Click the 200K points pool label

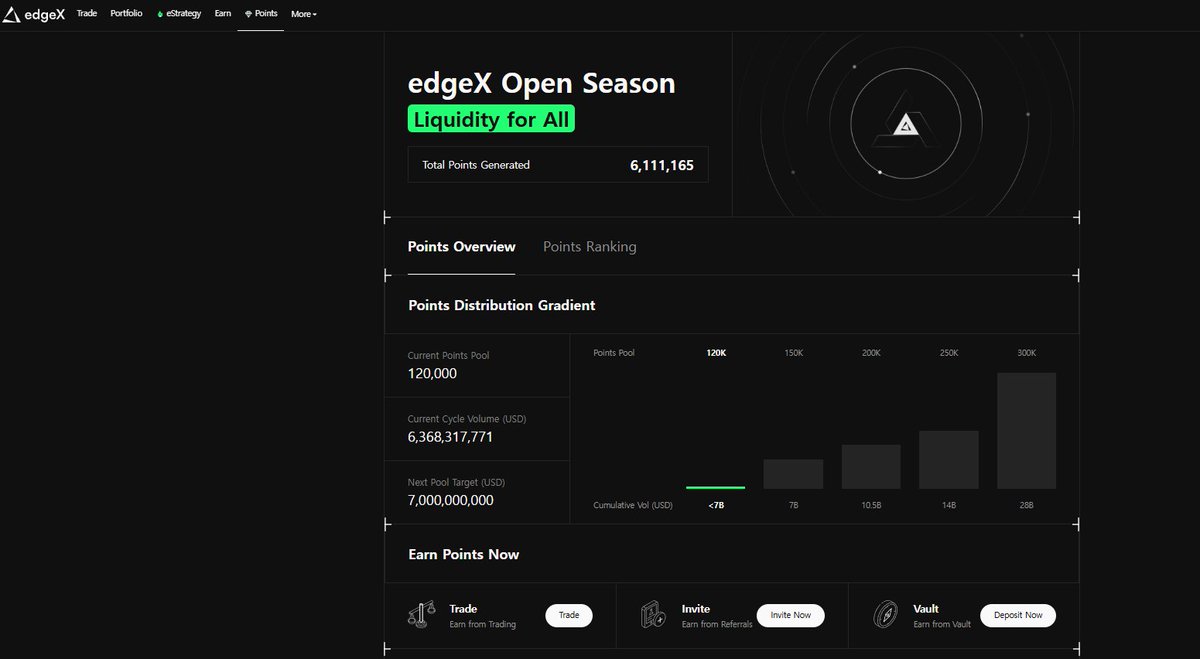872,353
